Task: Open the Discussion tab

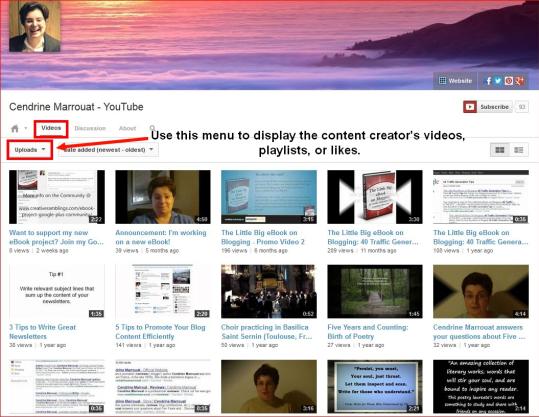Action: [90, 128]
